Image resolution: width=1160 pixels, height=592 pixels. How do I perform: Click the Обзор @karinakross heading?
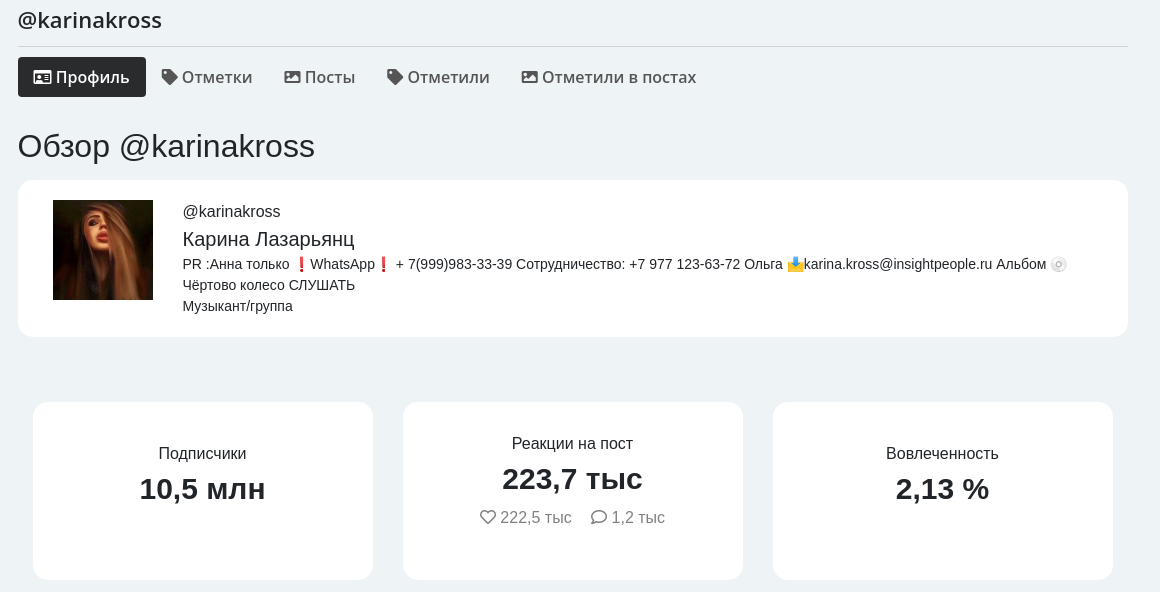(x=166, y=147)
